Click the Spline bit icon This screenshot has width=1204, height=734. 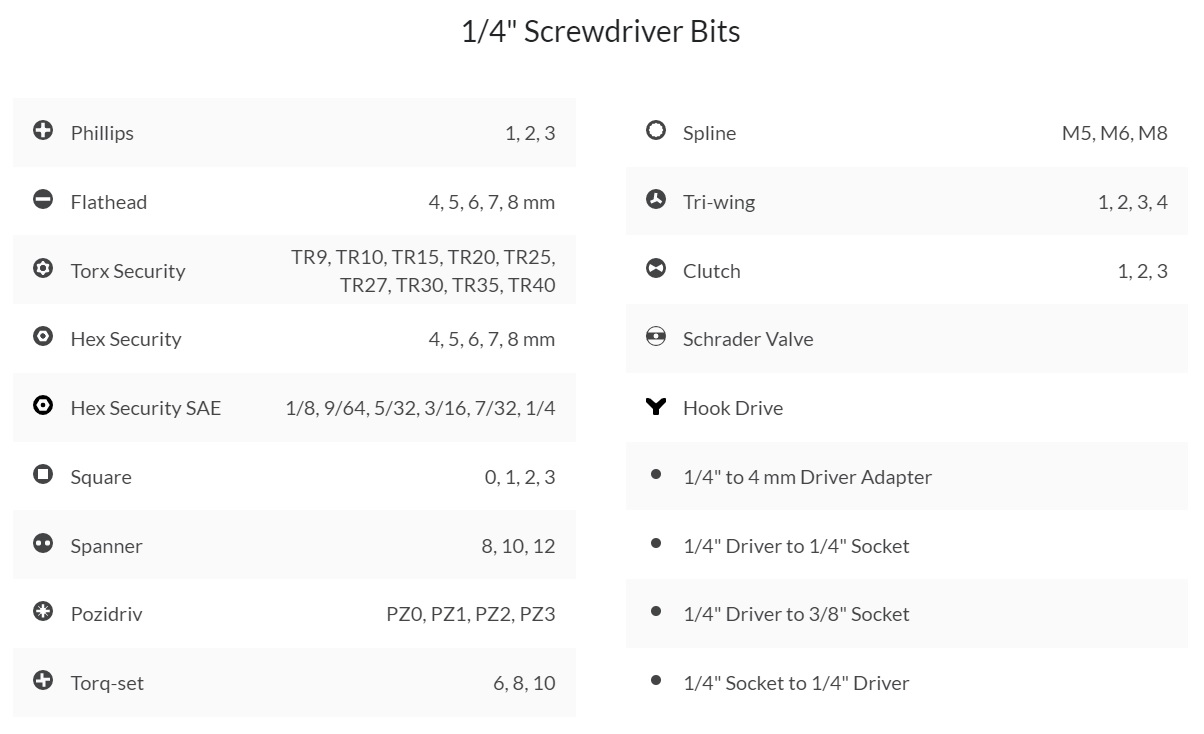click(x=656, y=130)
